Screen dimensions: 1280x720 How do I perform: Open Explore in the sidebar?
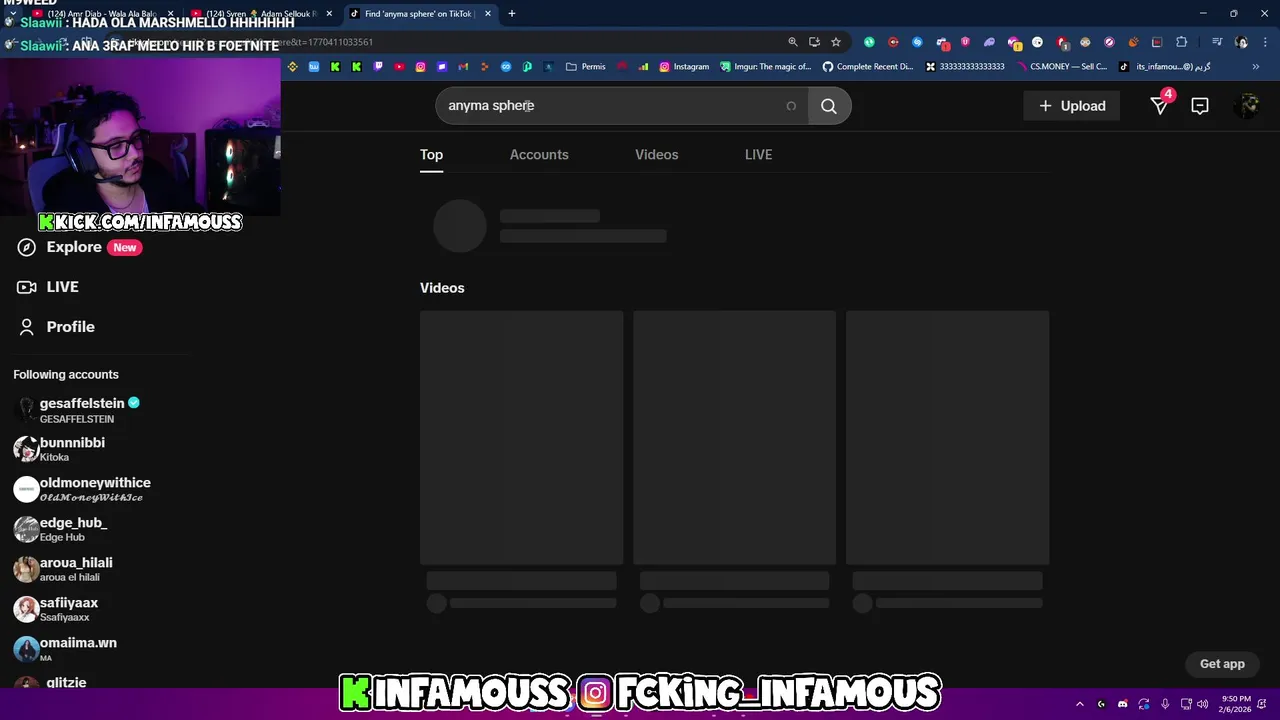79,247
